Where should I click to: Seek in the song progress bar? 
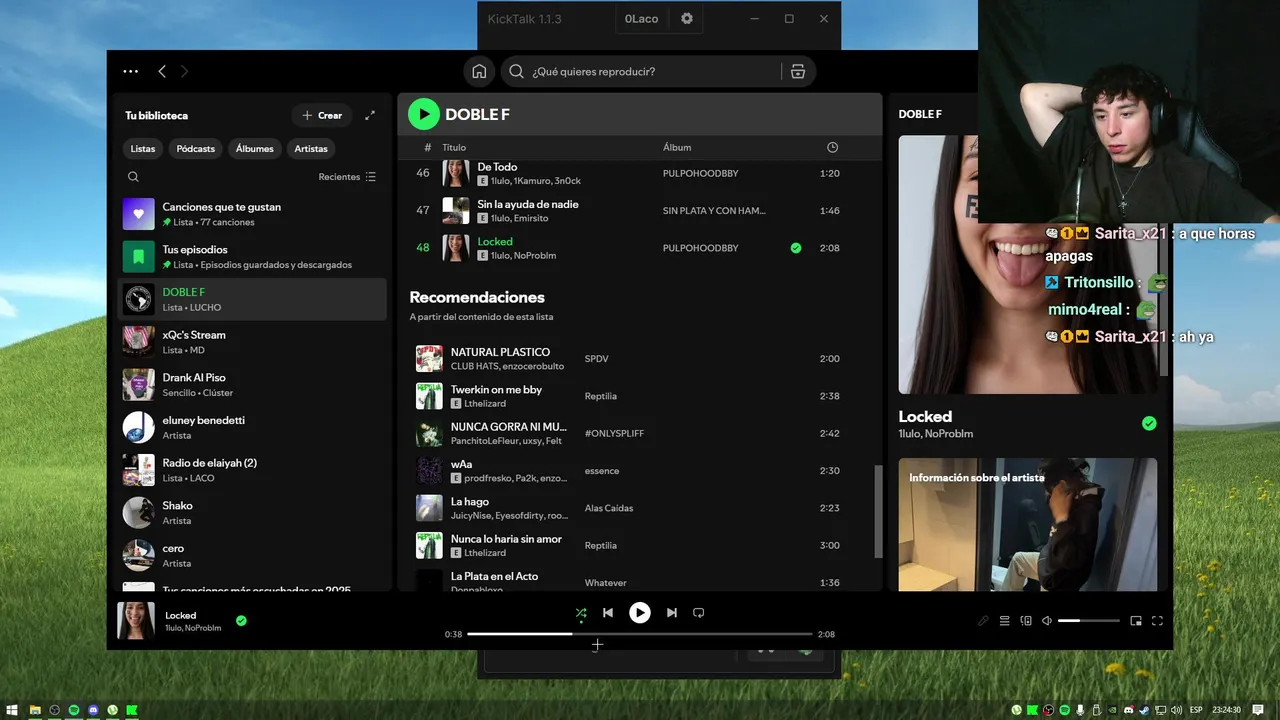click(640, 634)
